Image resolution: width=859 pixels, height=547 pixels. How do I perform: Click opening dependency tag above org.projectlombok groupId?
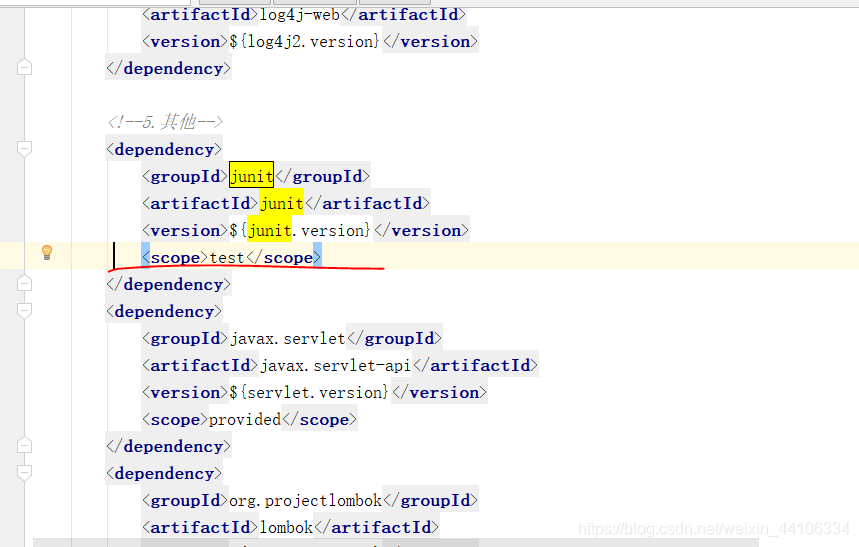pyautogui.click(x=164, y=473)
